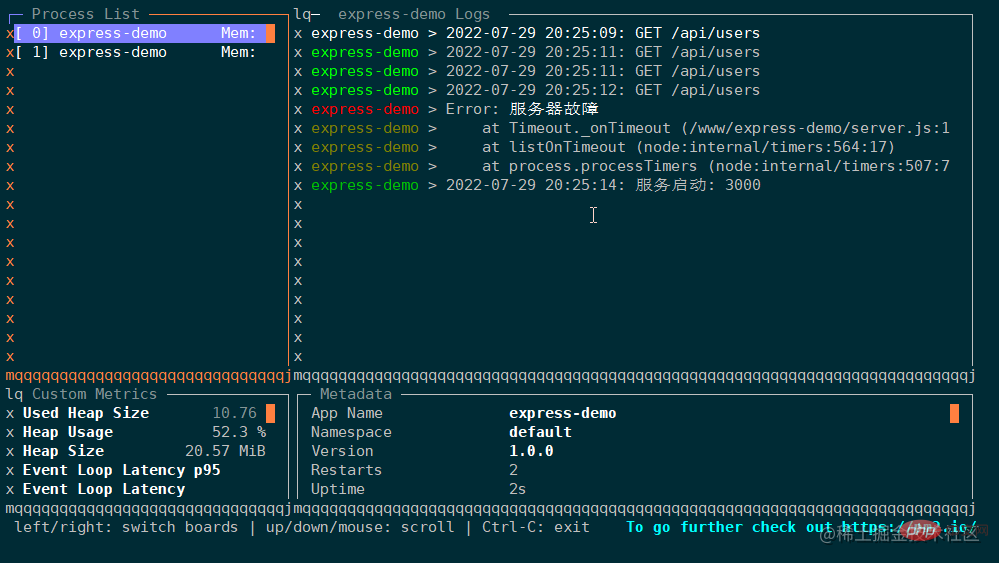The height and width of the screenshot is (563, 999).
Task: Click the Custom Metrics scrollbar marker
Action: [x=270, y=413]
